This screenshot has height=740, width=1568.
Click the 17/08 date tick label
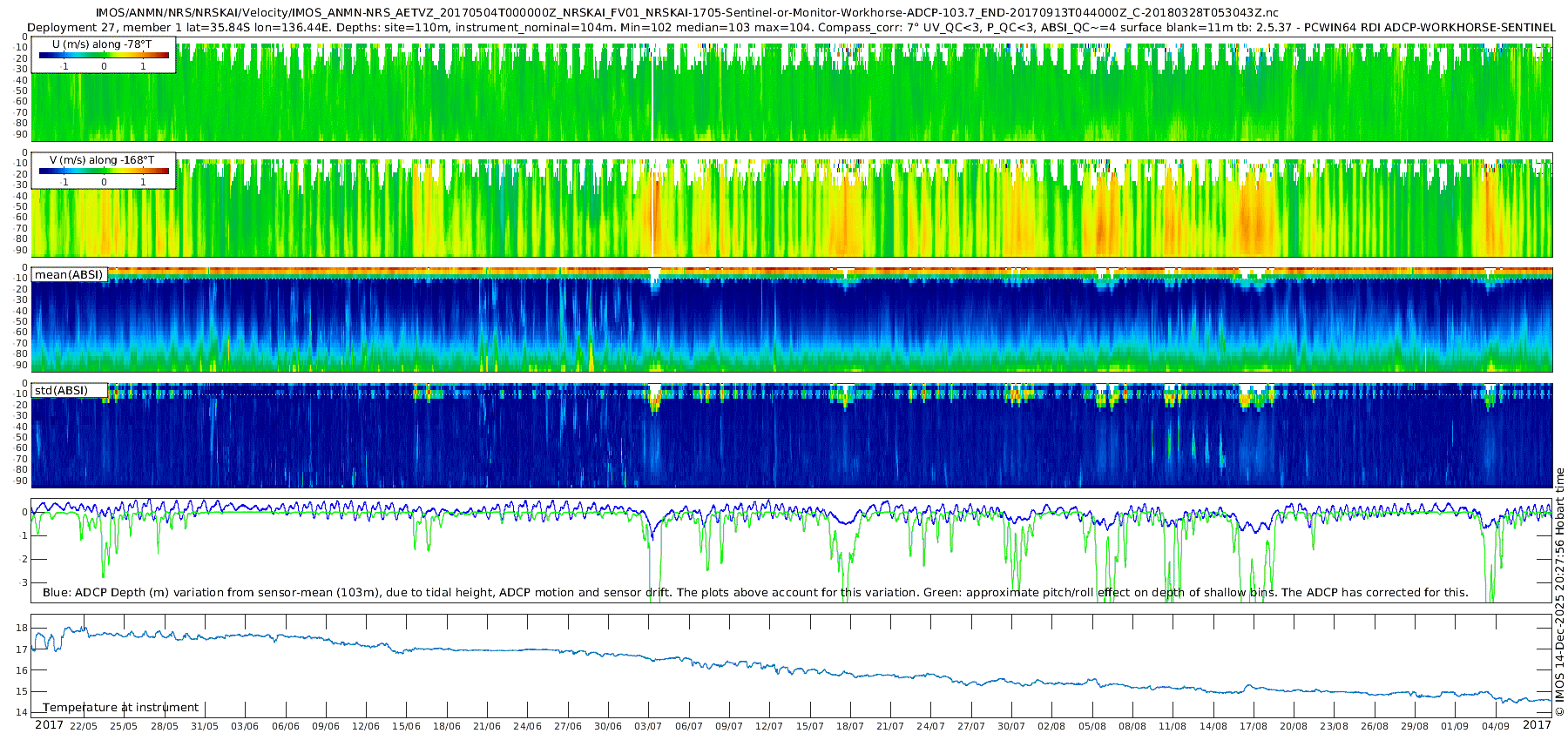click(x=1254, y=727)
